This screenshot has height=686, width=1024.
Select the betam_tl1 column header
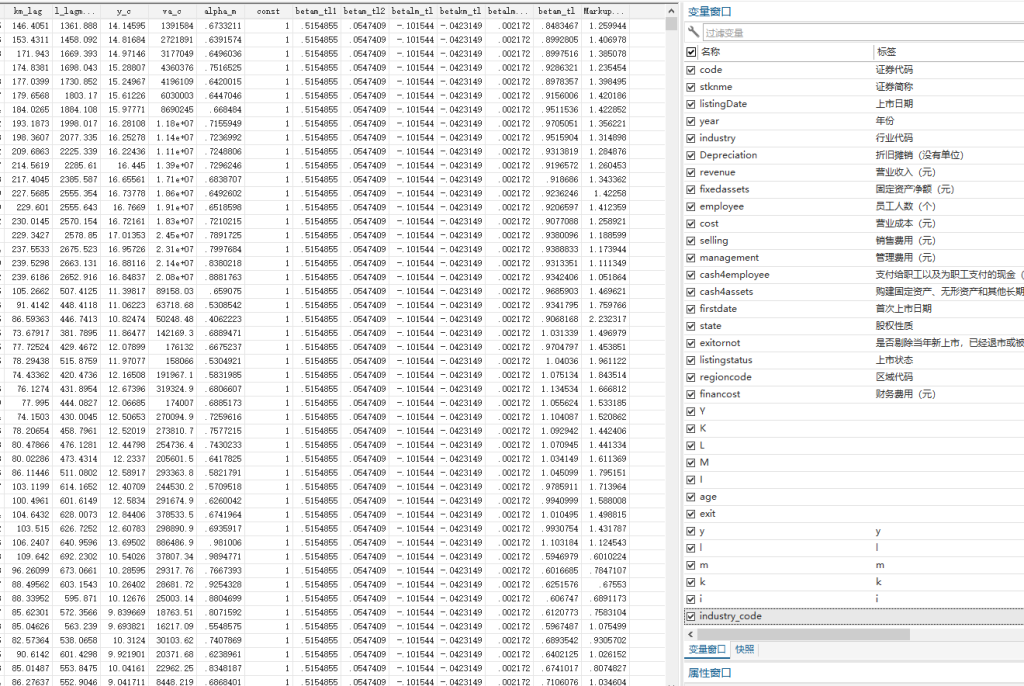316,10
